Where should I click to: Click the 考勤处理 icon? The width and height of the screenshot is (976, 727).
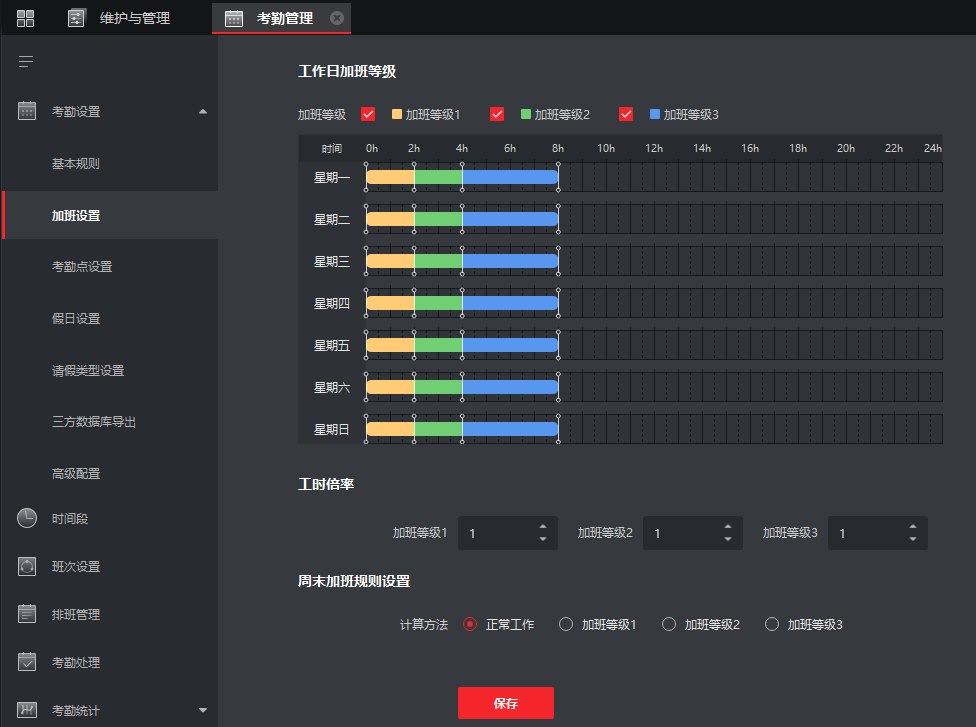pos(27,662)
